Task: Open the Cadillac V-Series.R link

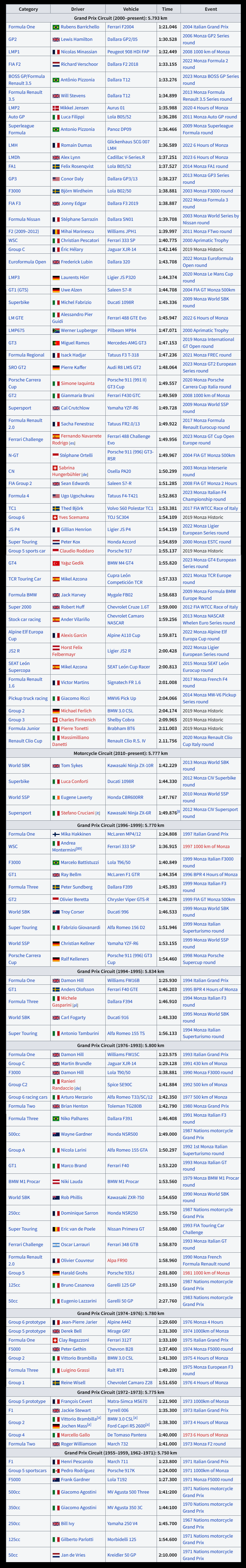Action: pos(126,157)
